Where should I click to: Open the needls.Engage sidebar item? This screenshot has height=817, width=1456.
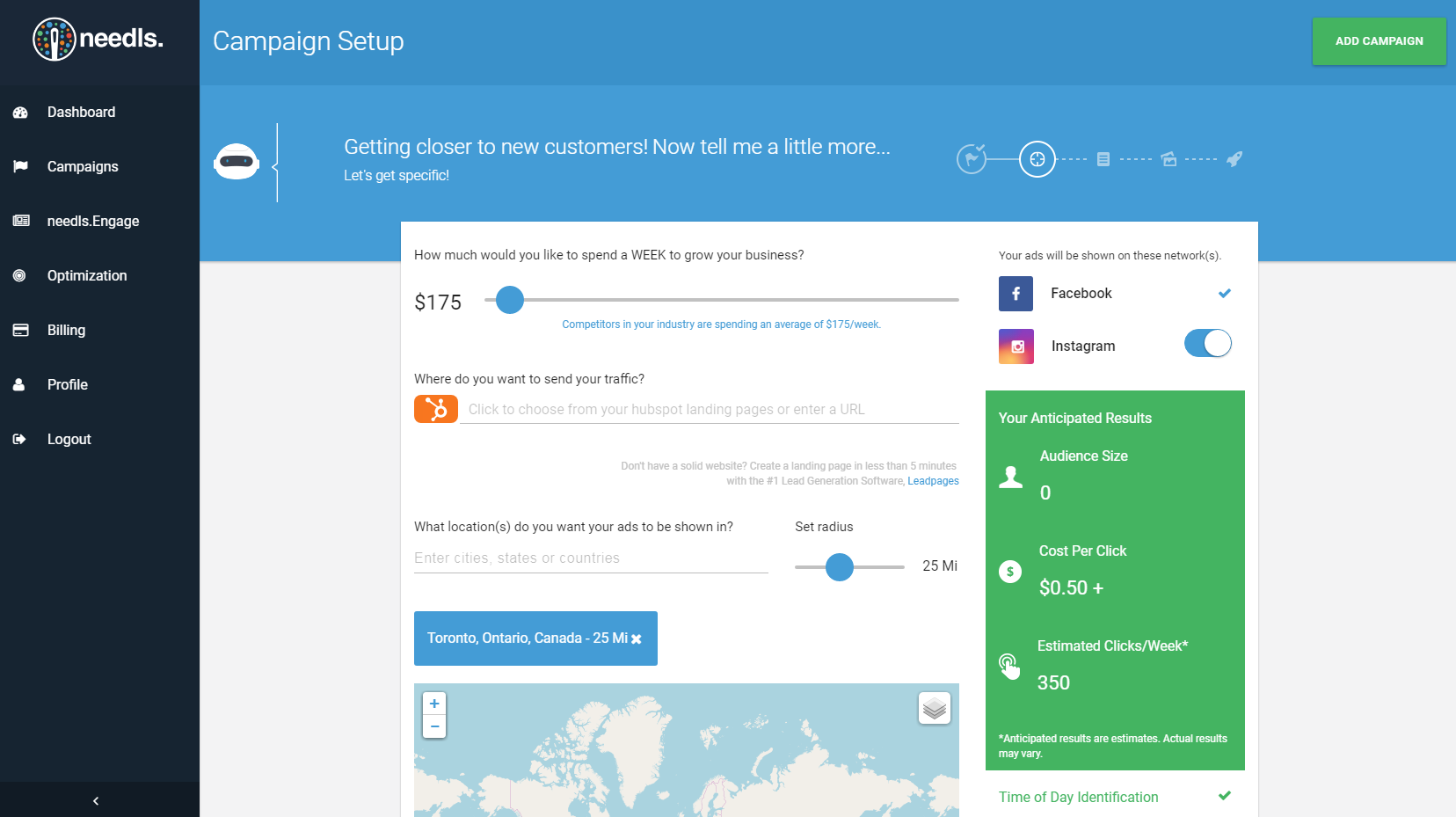point(92,222)
